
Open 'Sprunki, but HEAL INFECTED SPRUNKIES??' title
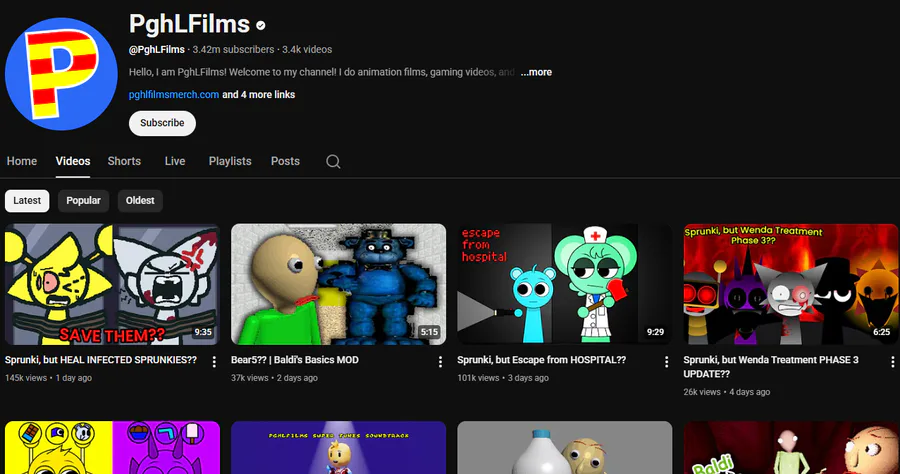101,360
